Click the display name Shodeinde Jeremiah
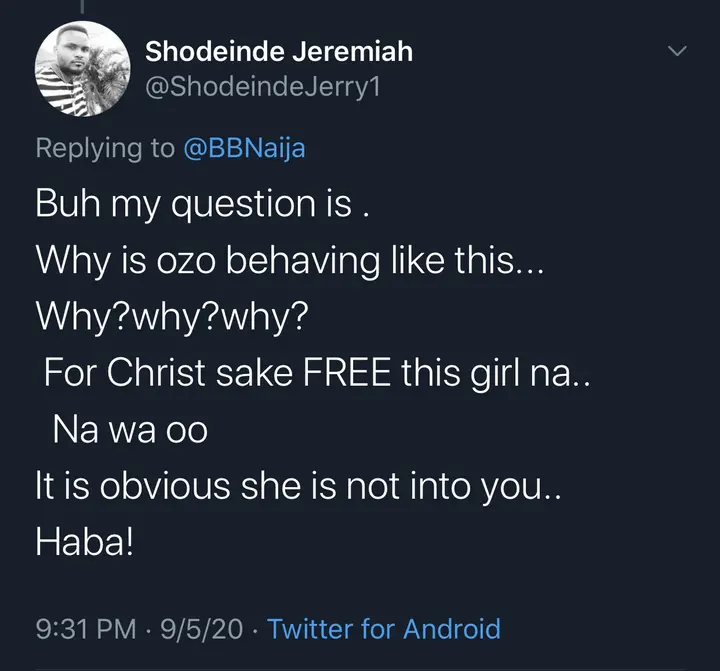 279,51
